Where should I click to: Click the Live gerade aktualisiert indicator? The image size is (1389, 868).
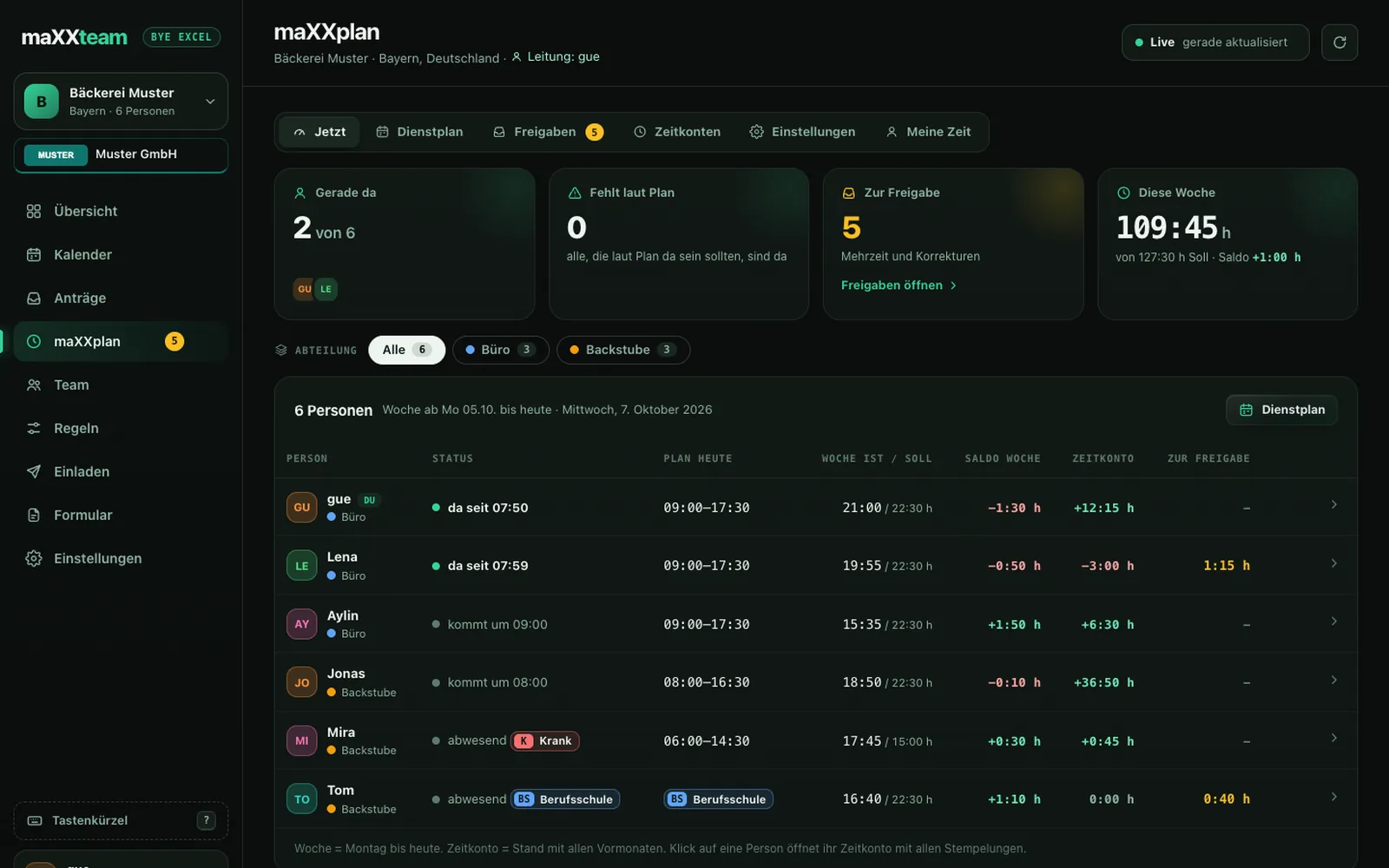tap(1215, 43)
